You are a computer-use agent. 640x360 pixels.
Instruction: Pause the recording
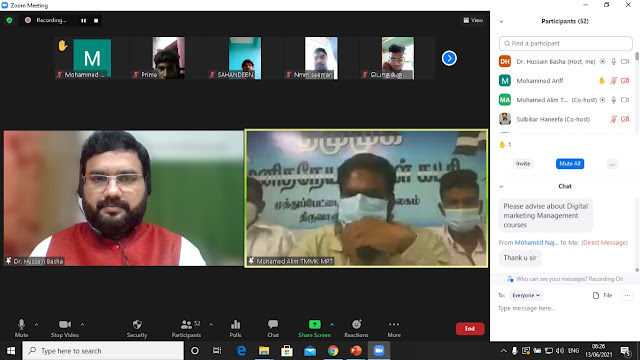[x=83, y=20]
